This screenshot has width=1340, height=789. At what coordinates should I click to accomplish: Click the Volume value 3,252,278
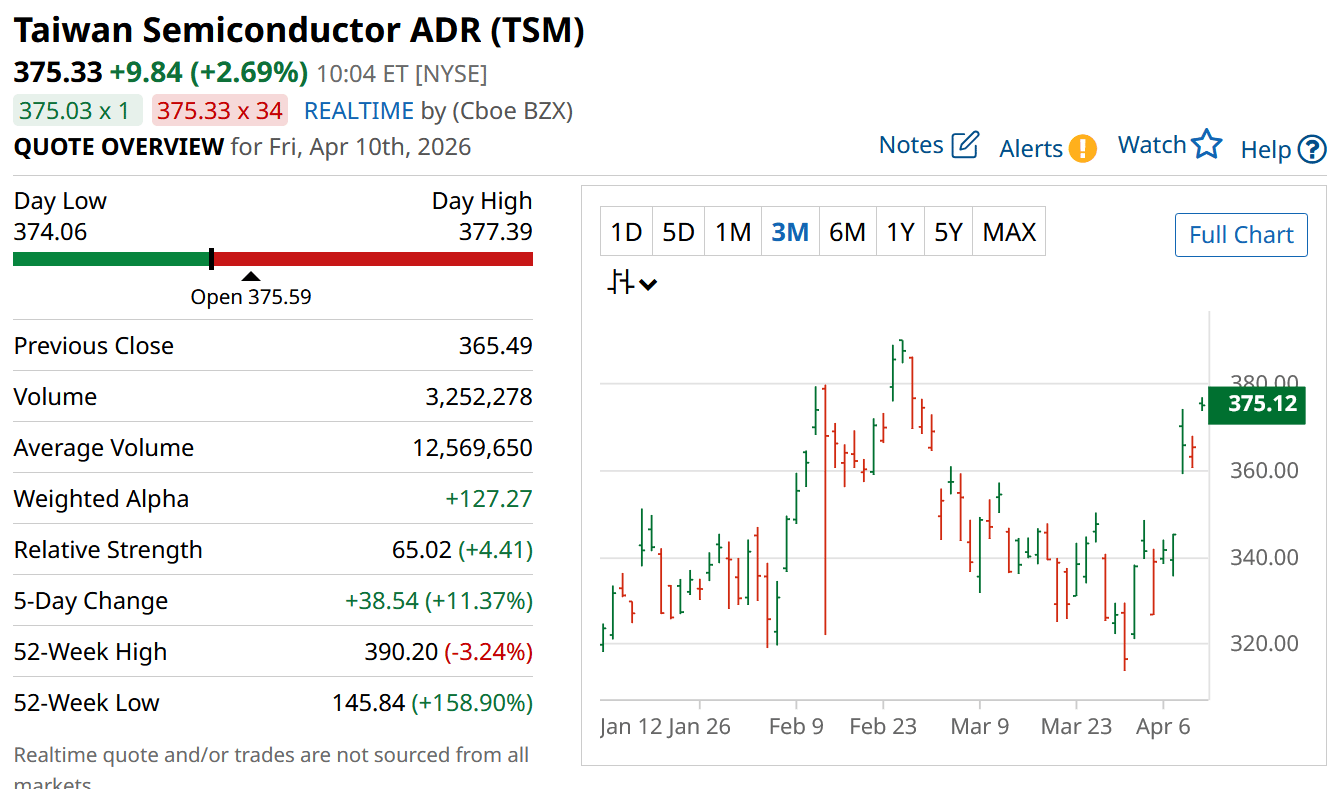click(x=479, y=397)
